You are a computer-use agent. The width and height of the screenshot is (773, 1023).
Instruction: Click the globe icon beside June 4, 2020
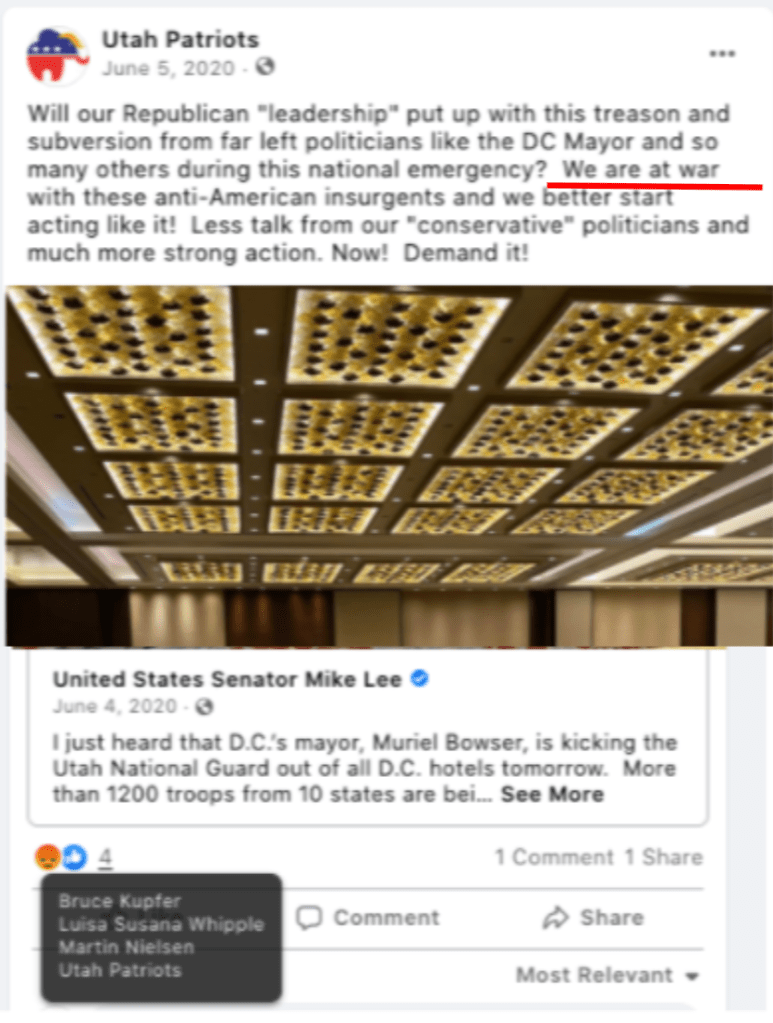click(x=204, y=707)
